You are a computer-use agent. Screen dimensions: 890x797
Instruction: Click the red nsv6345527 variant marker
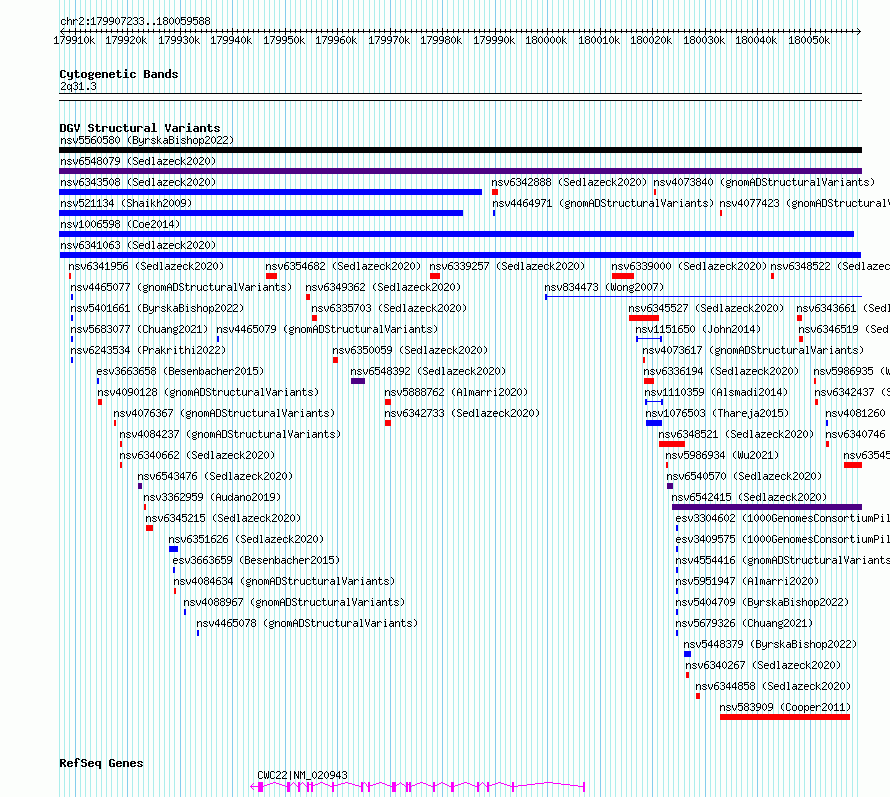pyautogui.click(x=644, y=318)
